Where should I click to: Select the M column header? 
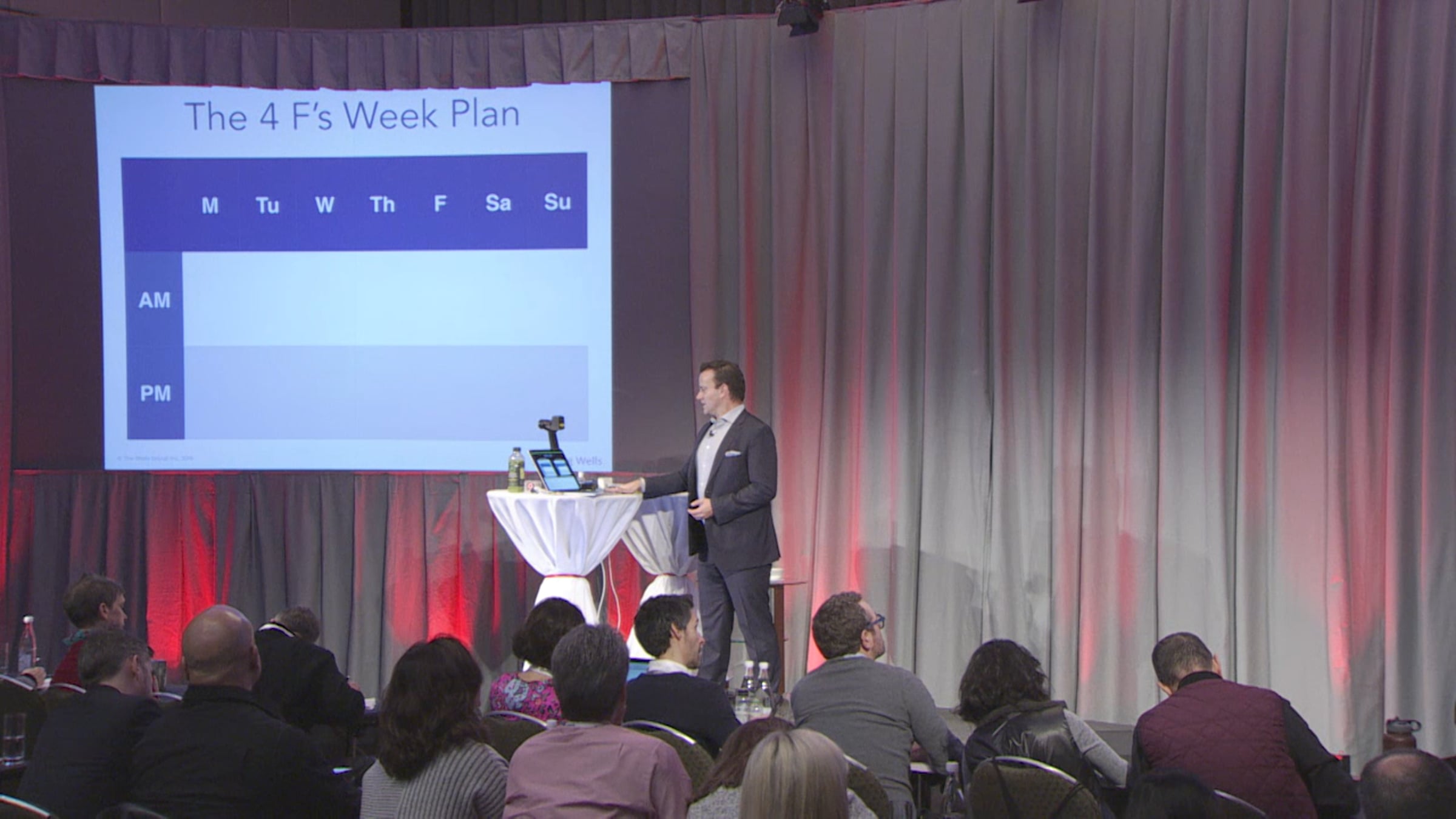210,206
